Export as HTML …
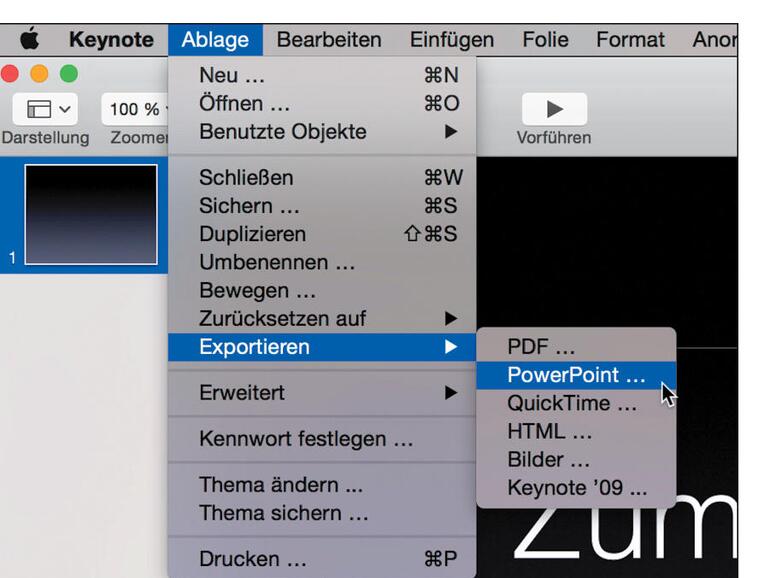 coord(576,432)
